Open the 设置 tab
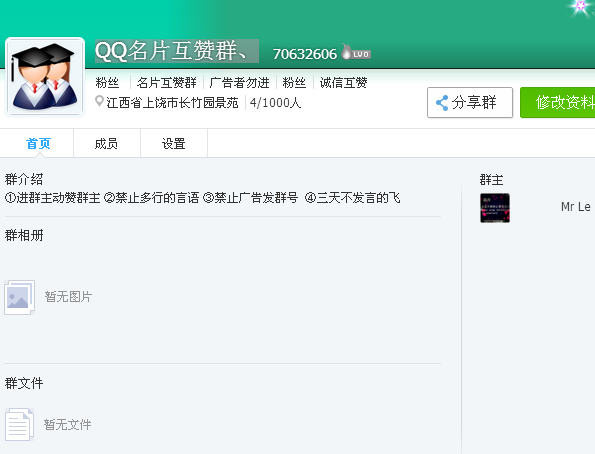This screenshot has height=454, width=595. [174, 143]
